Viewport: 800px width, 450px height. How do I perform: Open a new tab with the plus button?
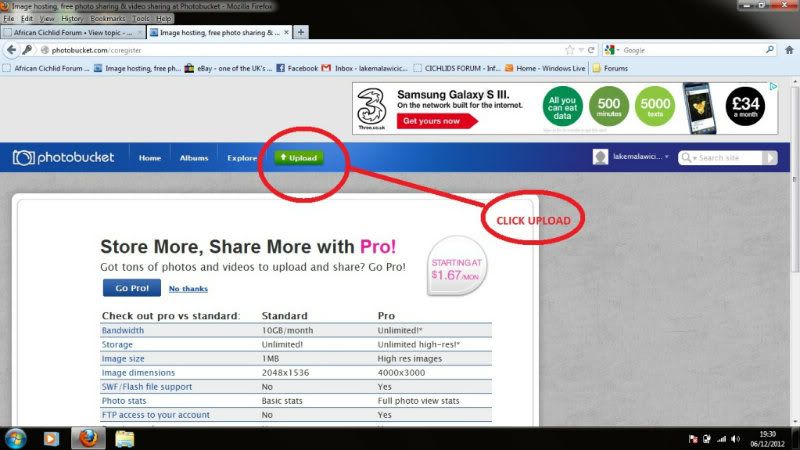coord(301,32)
